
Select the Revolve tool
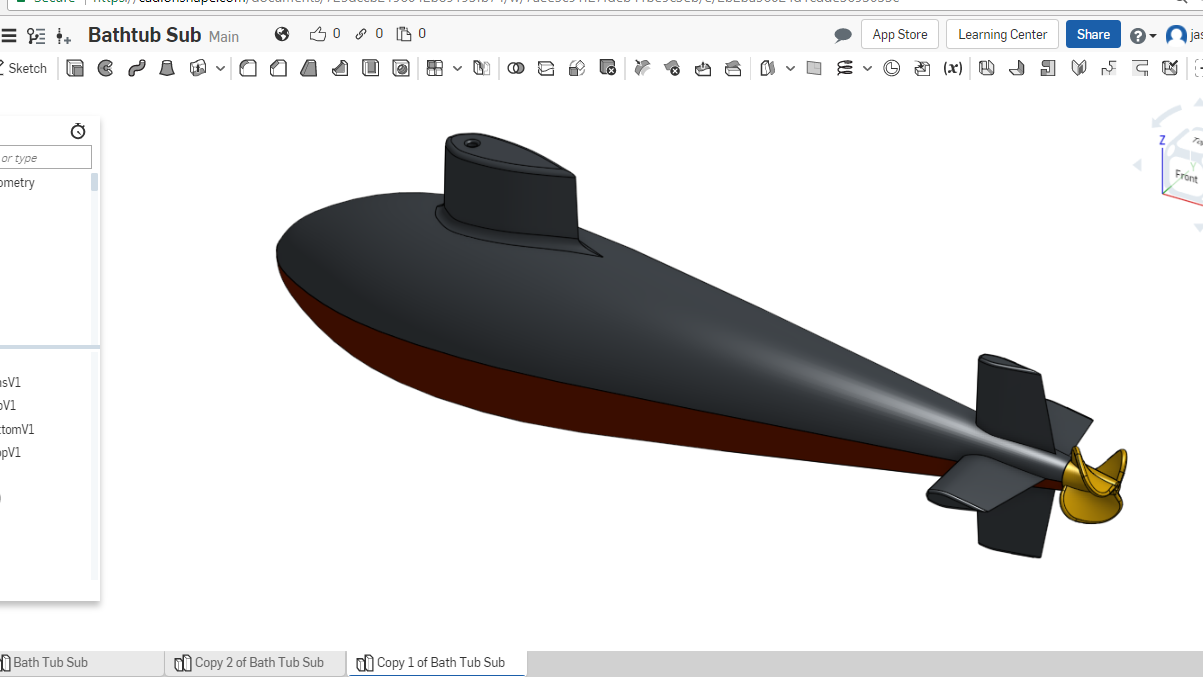click(x=105, y=69)
